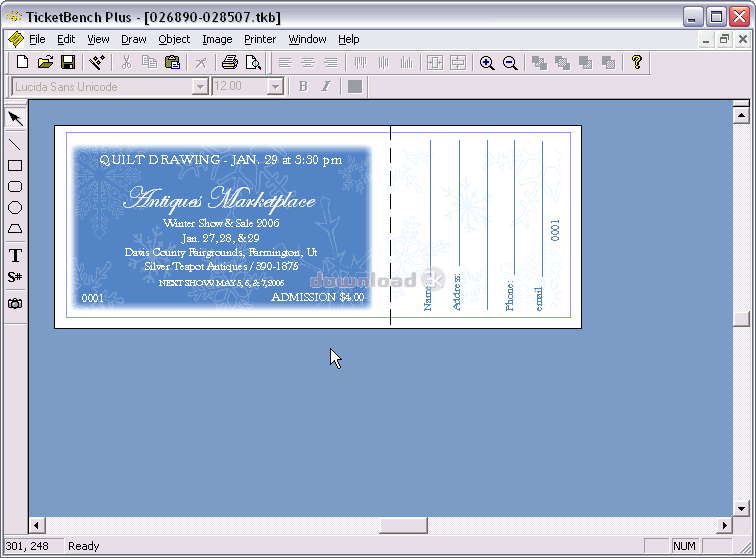Open print preview from toolbar
756x558 pixels.
(x=253, y=63)
